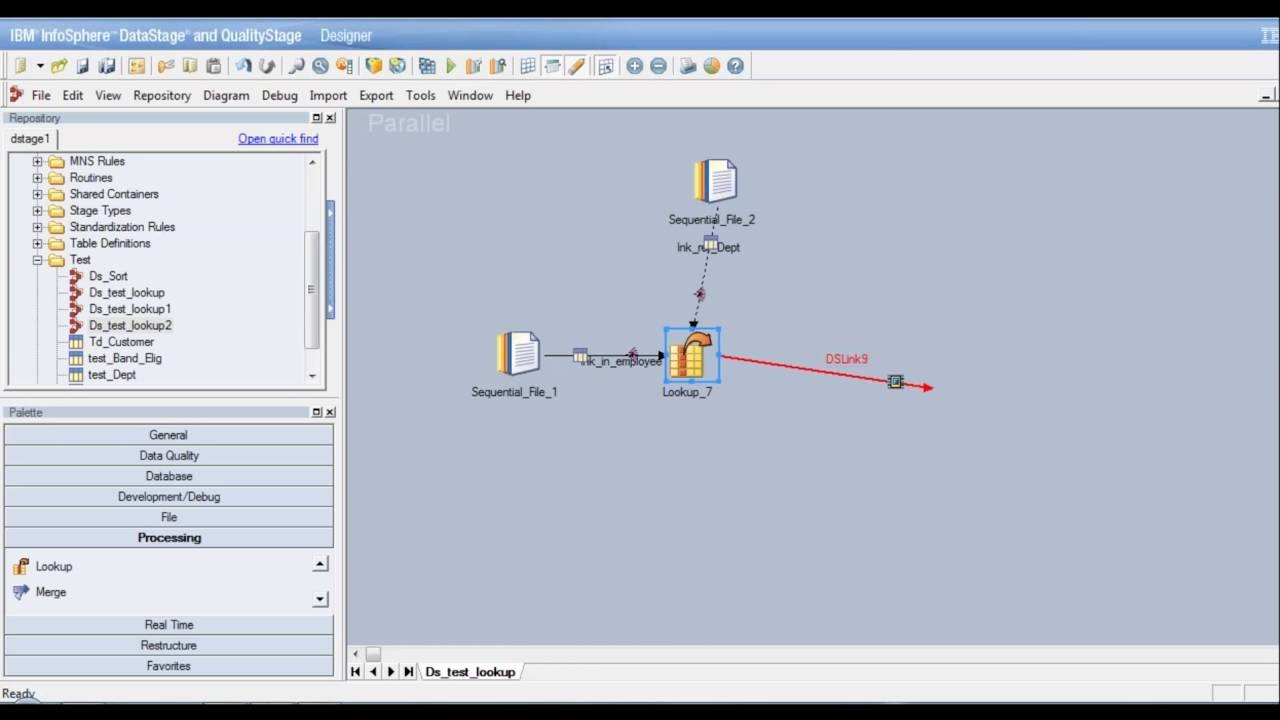
Task: Close the Palette panel
Action: point(330,412)
